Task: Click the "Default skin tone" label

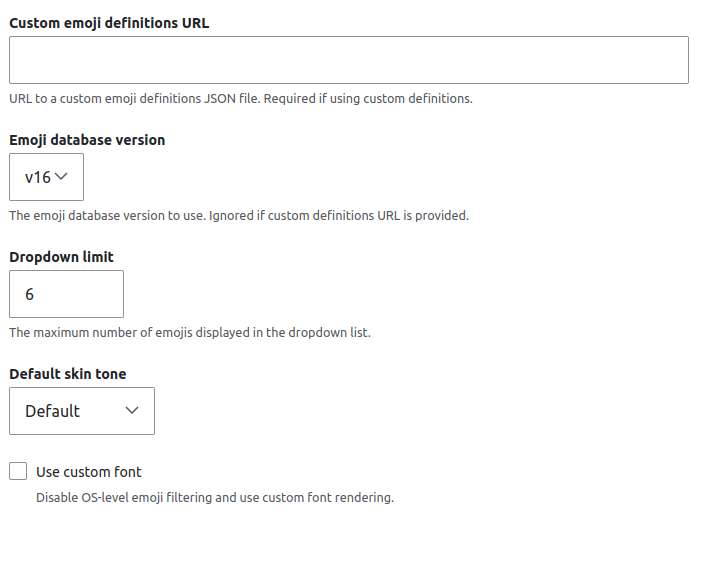Action: pyautogui.click(x=68, y=374)
